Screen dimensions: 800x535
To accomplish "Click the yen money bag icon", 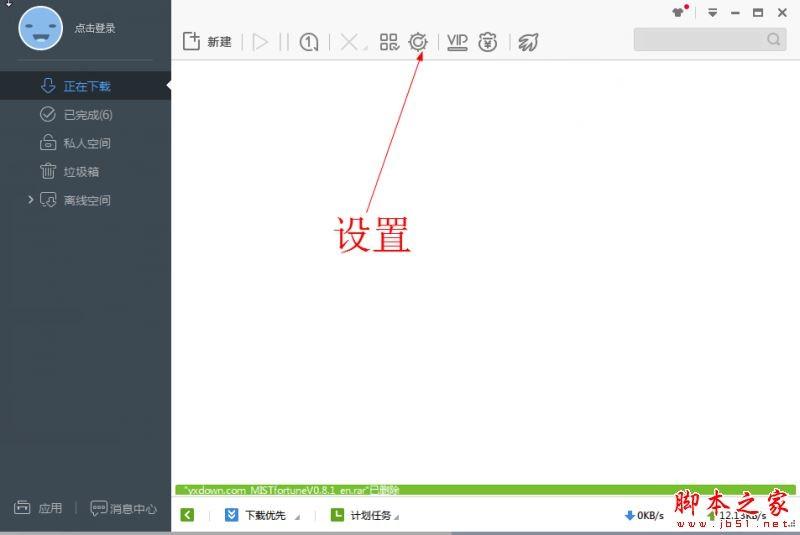I will [488, 42].
